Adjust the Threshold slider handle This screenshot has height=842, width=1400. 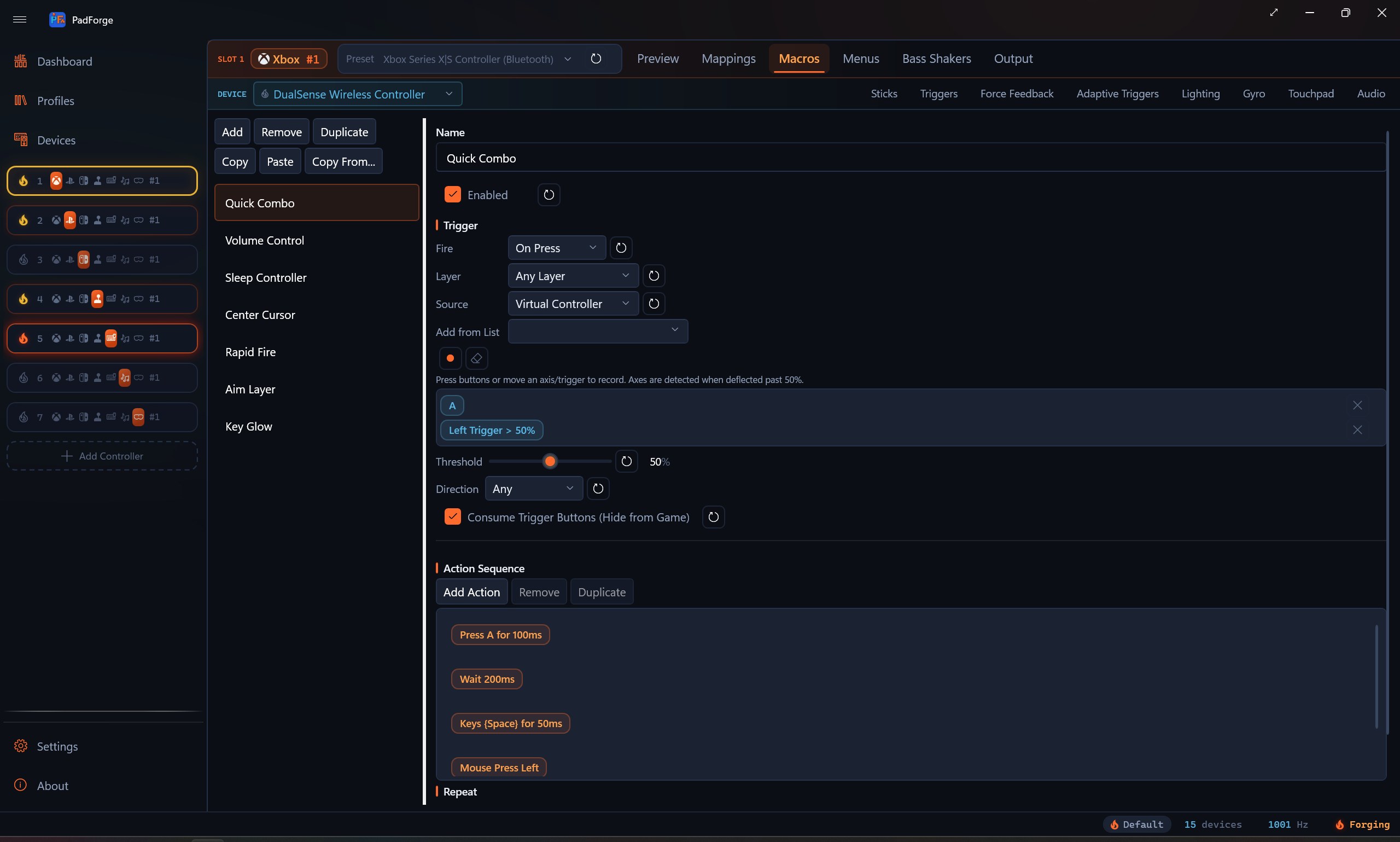click(x=550, y=461)
